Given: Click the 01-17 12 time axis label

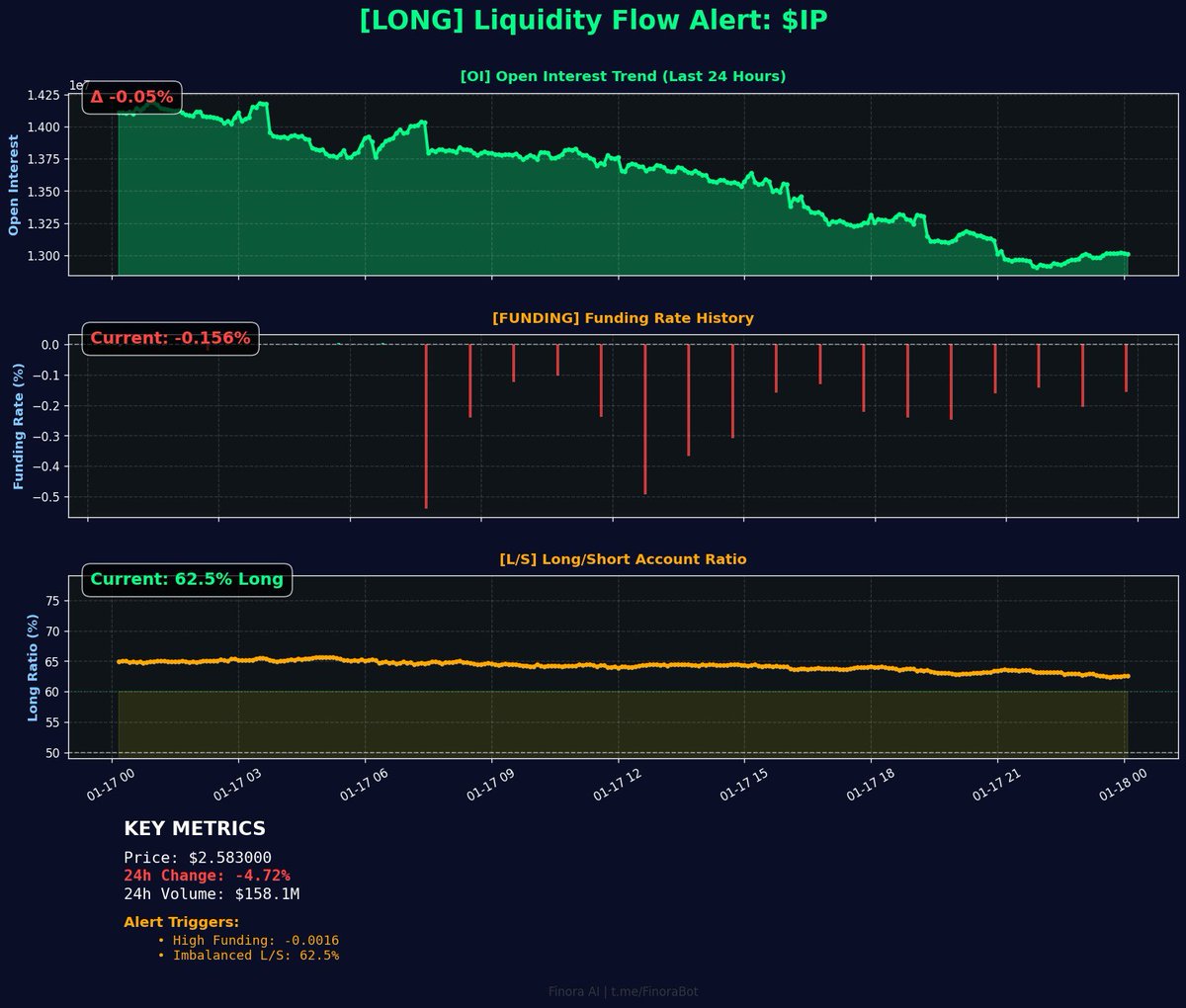Looking at the screenshot, I should 615,788.
